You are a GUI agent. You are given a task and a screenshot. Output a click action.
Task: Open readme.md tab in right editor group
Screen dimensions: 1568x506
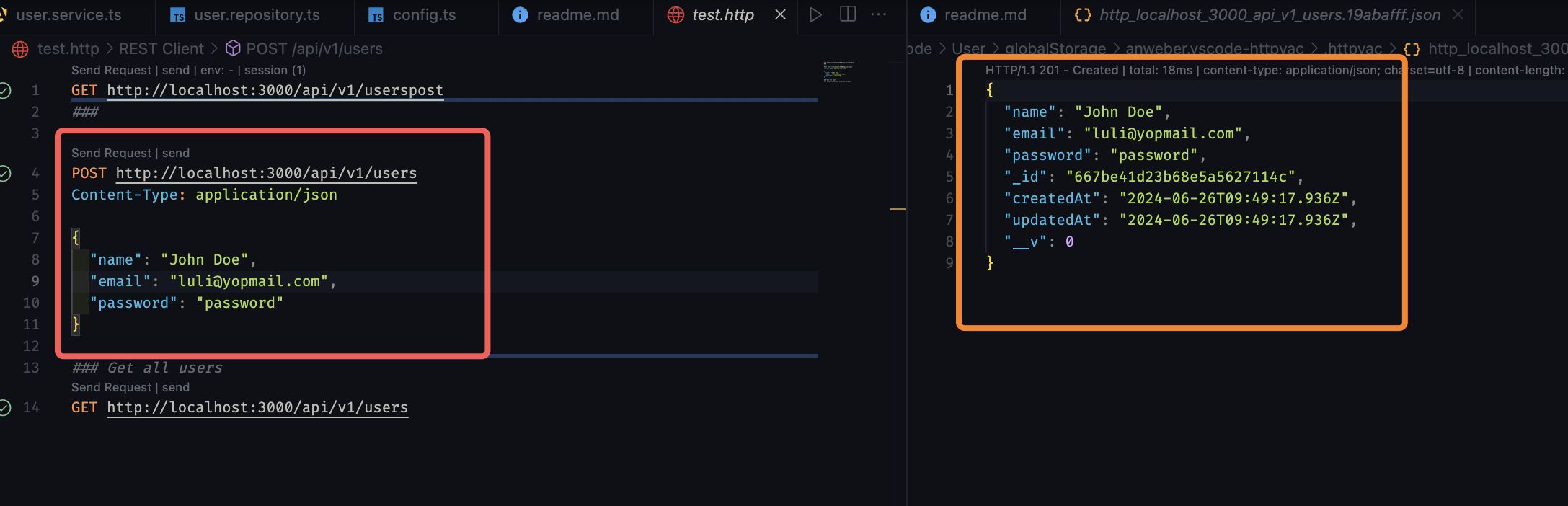tap(984, 14)
